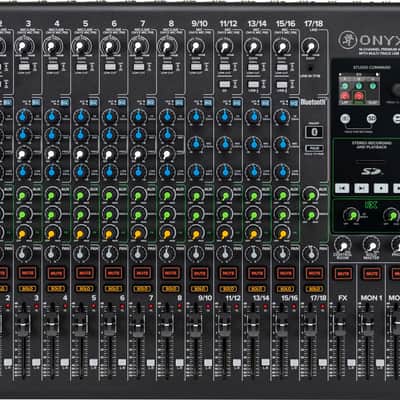Toggle the blue EQ button on channel 3
Image resolution: width=400 pixels, height=400 pixels.
[x=36, y=102]
